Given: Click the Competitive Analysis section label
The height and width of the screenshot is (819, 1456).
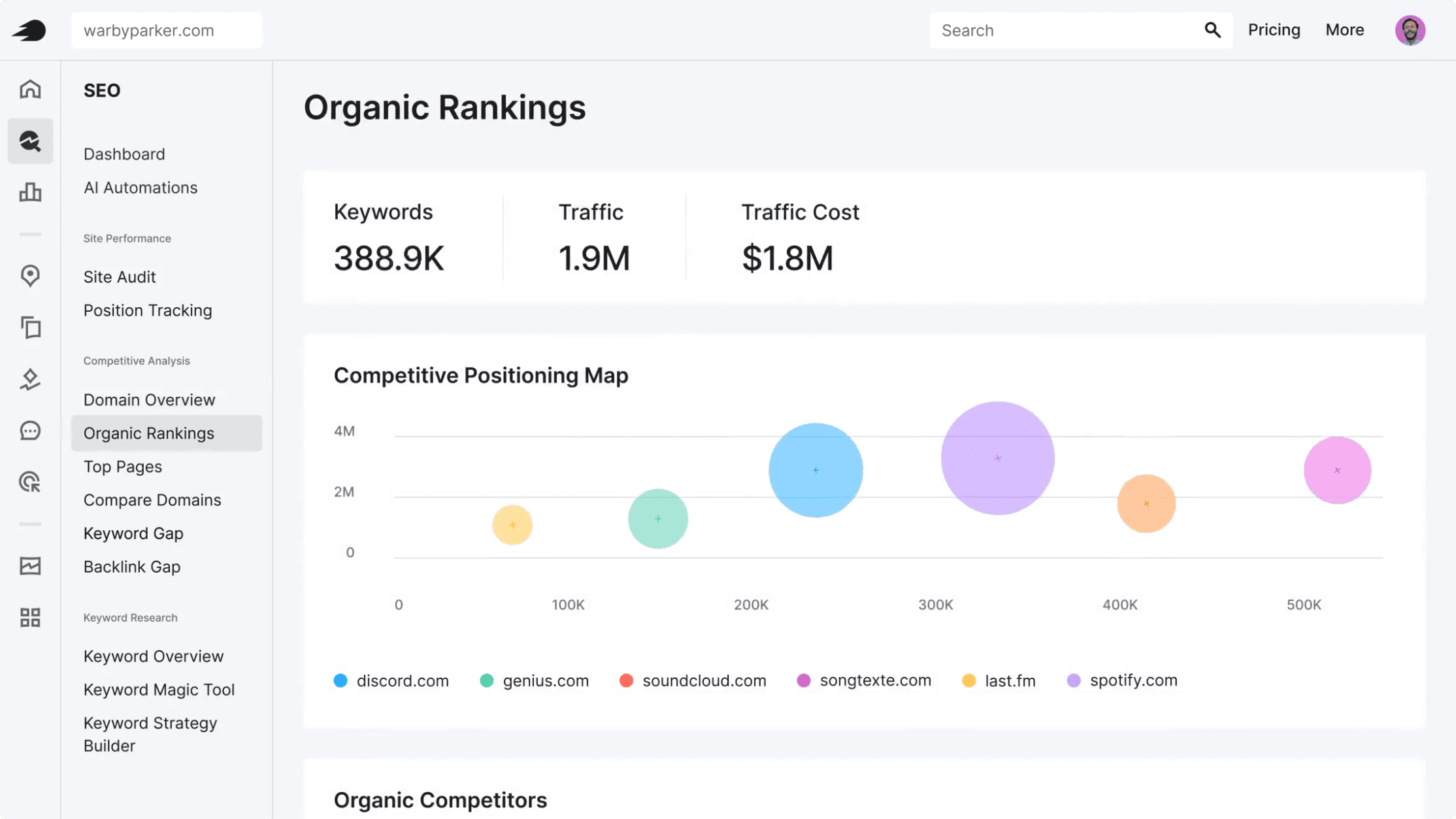Looking at the screenshot, I should (137, 361).
